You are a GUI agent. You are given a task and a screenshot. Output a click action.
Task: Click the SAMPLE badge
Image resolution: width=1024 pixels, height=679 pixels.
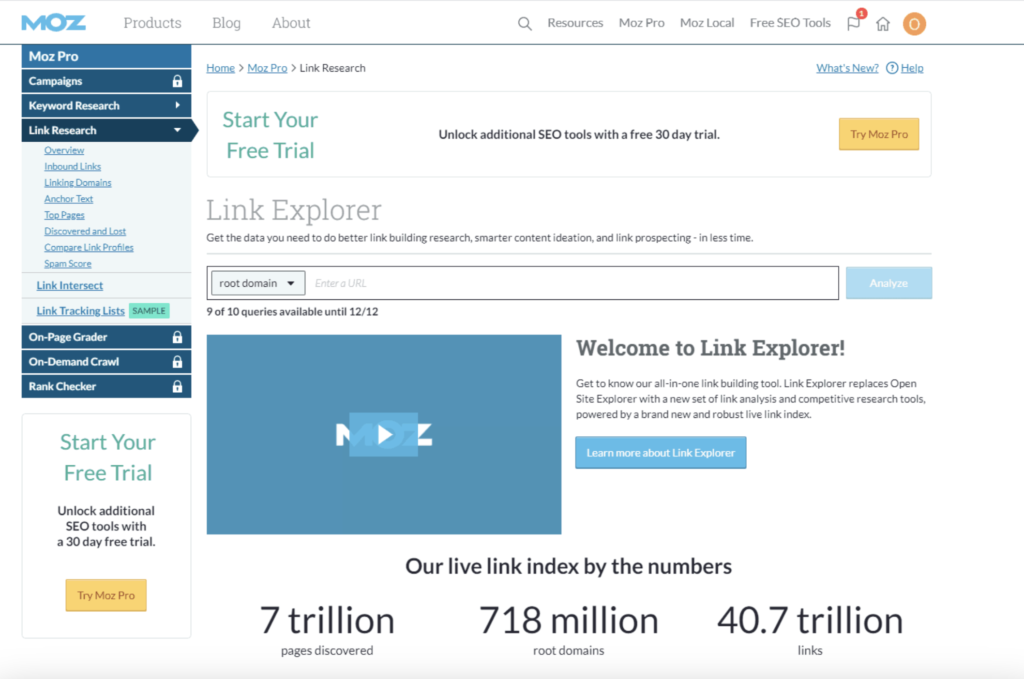149,311
